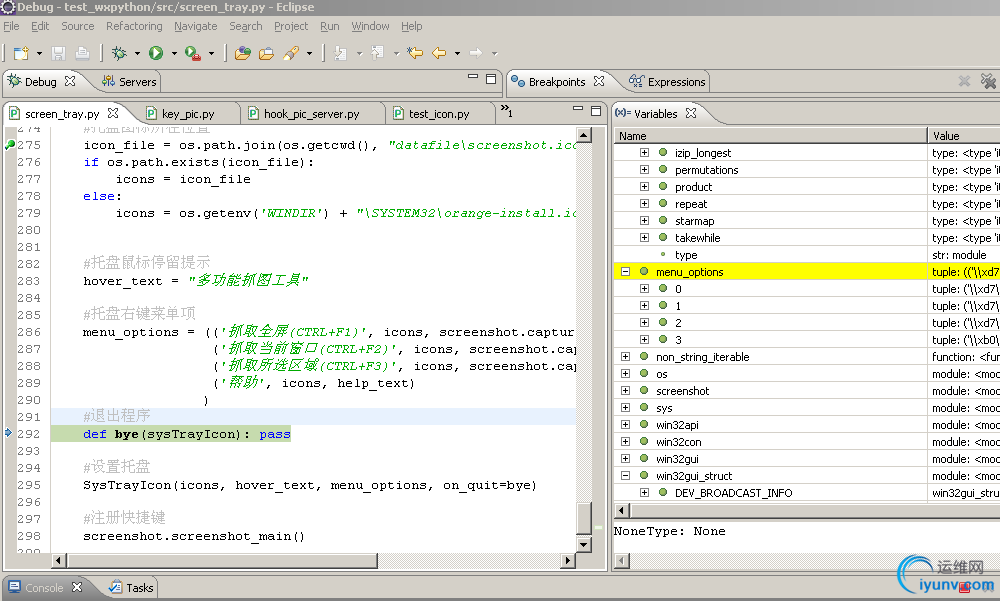Close the screen_tray.py editor tab

[x=113, y=113]
